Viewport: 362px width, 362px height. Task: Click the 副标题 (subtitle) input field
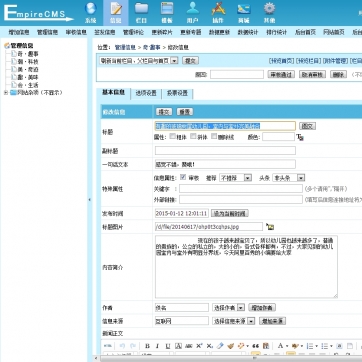pos(225,150)
